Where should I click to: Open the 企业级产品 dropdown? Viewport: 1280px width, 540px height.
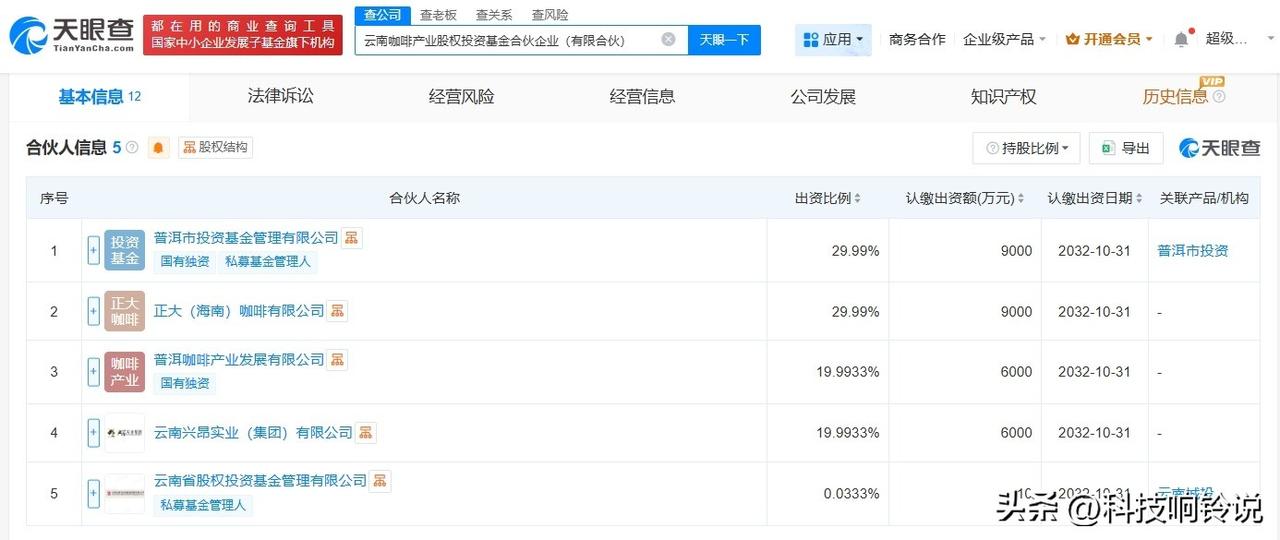tap(1004, 39)
